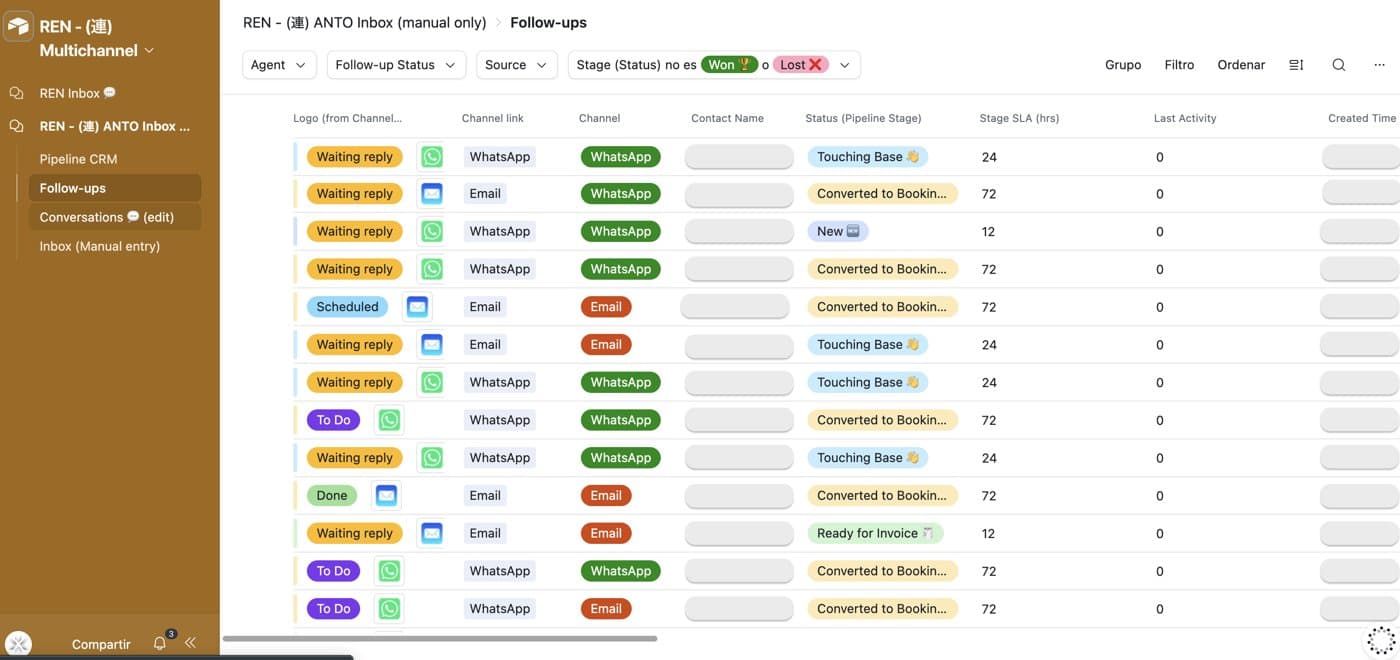Open the Stage (Status) filter dropdown
The height and width of the screenshot is (660, 1400).
(x=714, y=65)
